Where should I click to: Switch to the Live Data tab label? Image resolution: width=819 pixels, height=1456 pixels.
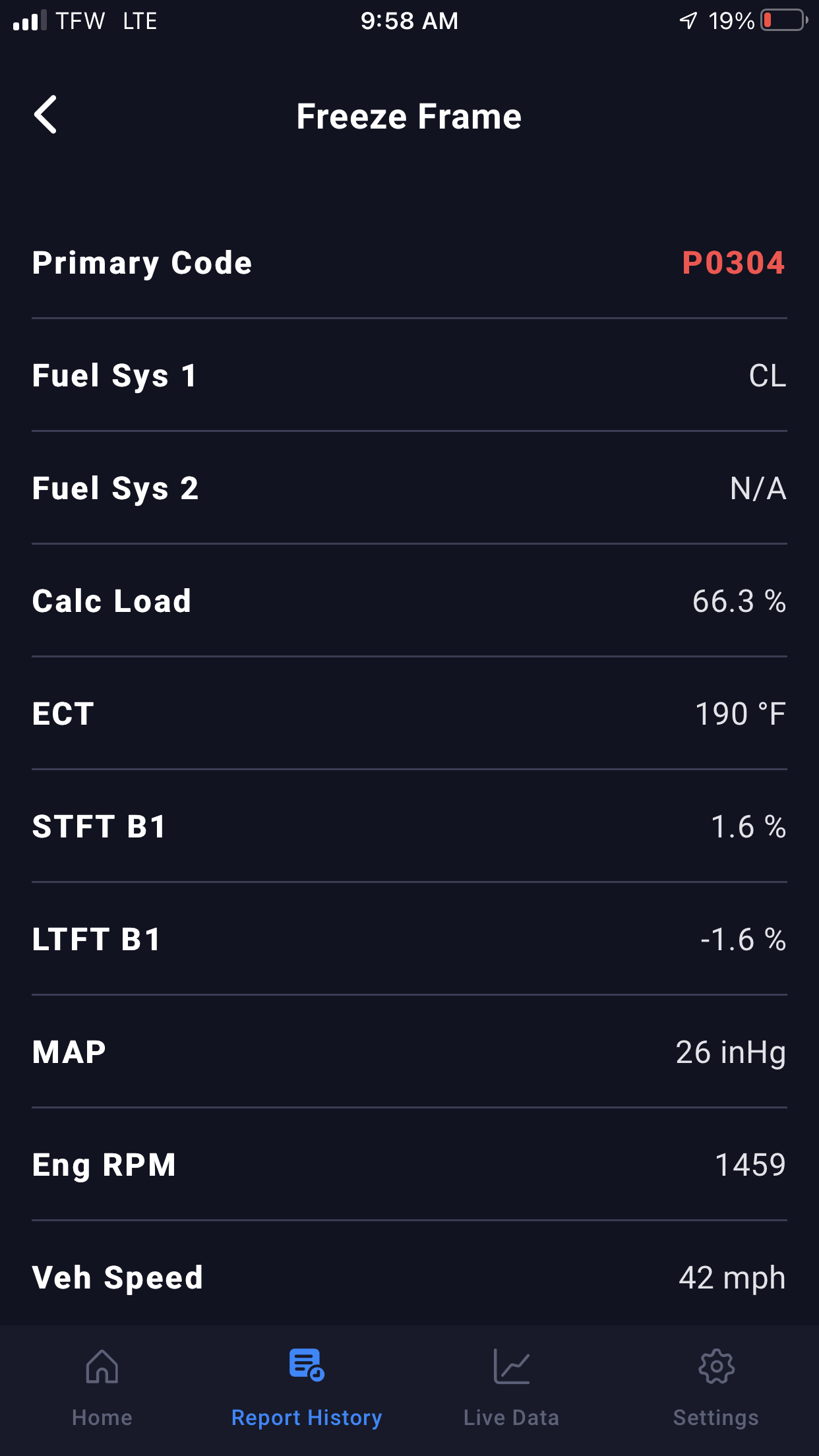click(511, 1418)
